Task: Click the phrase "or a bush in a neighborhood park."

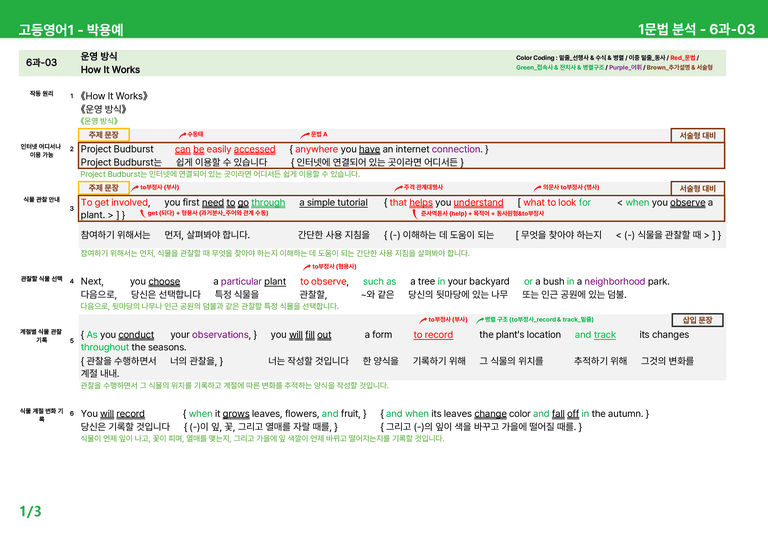Action: [x=597, y=282]
